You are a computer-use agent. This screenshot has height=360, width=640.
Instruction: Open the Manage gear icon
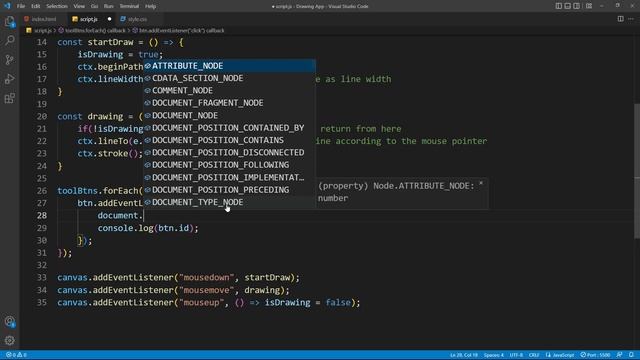9,340
